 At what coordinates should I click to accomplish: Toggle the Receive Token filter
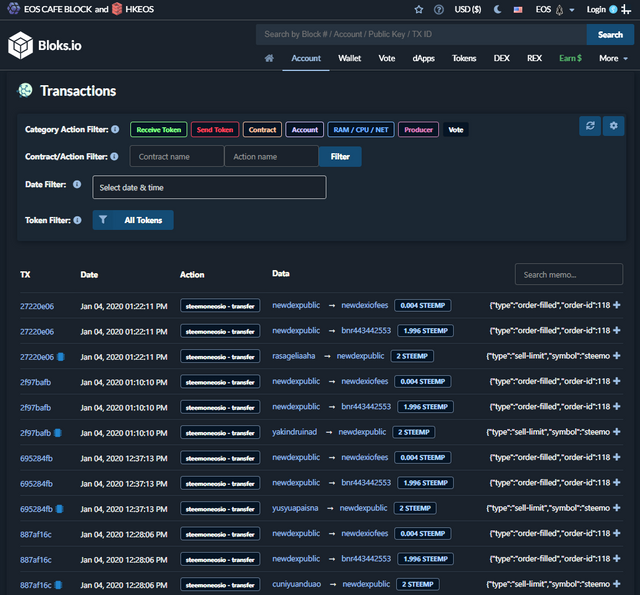[x=159, y=130]
